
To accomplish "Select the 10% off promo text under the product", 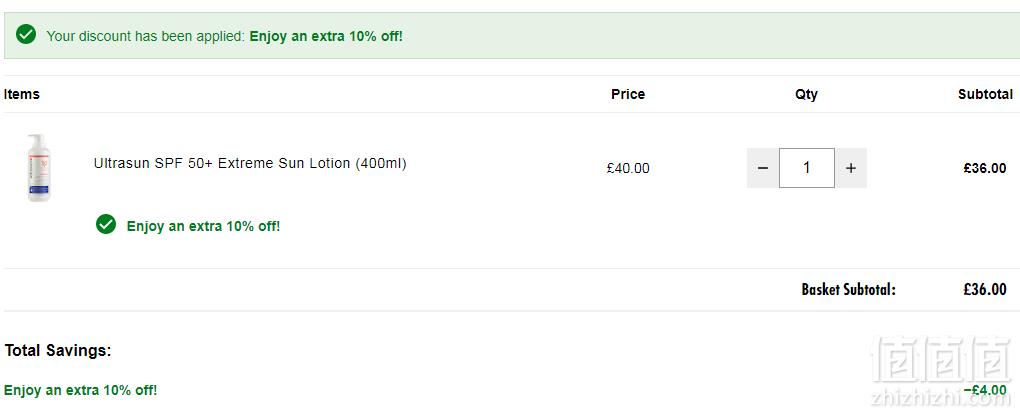I will 204,226.
